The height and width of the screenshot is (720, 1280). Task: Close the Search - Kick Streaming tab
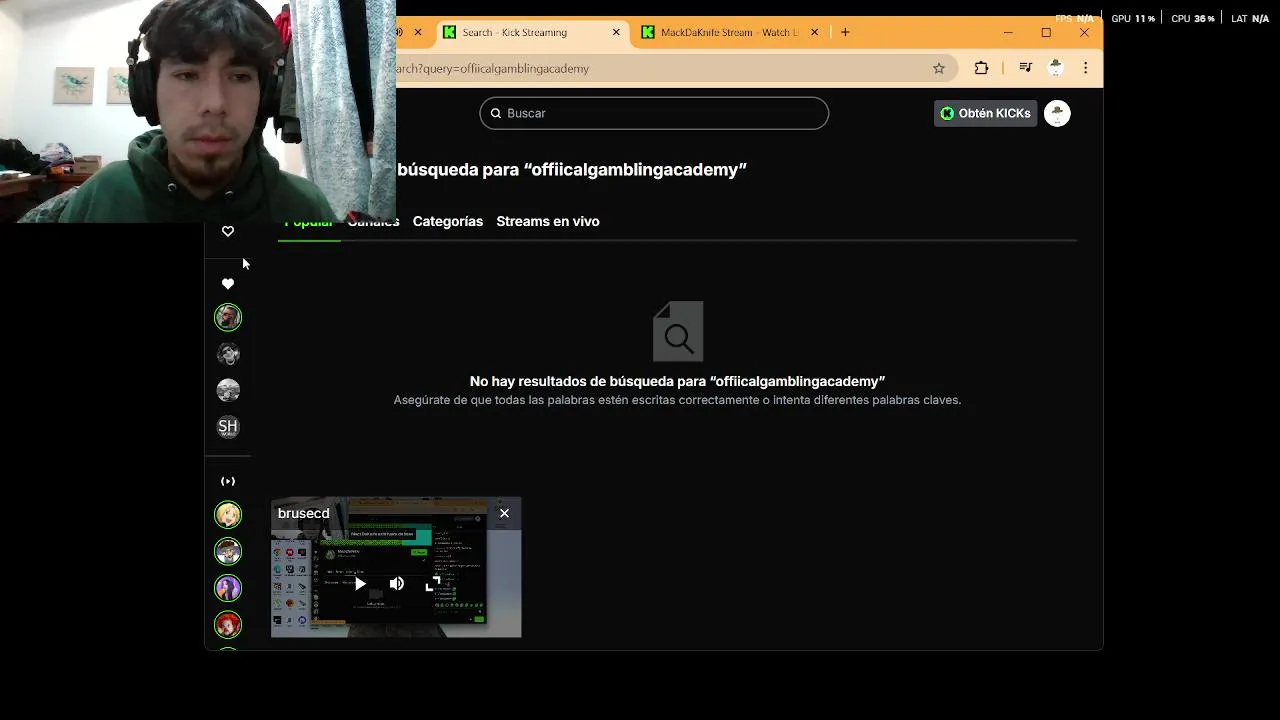pos(616,32)
